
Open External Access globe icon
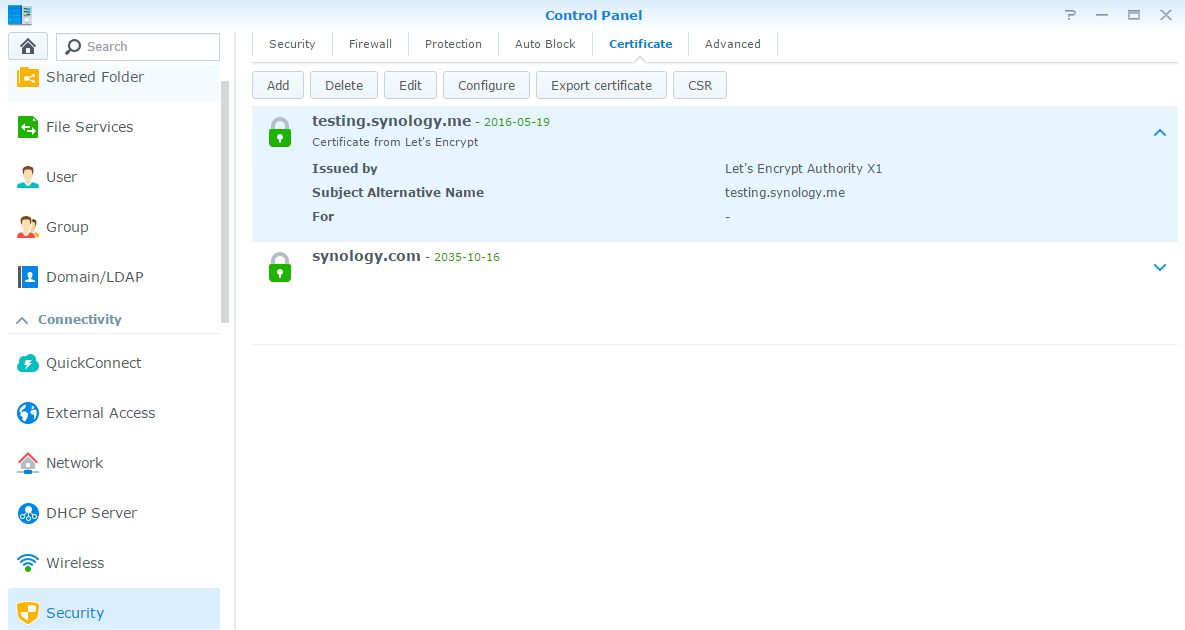[x=28, y=413]
